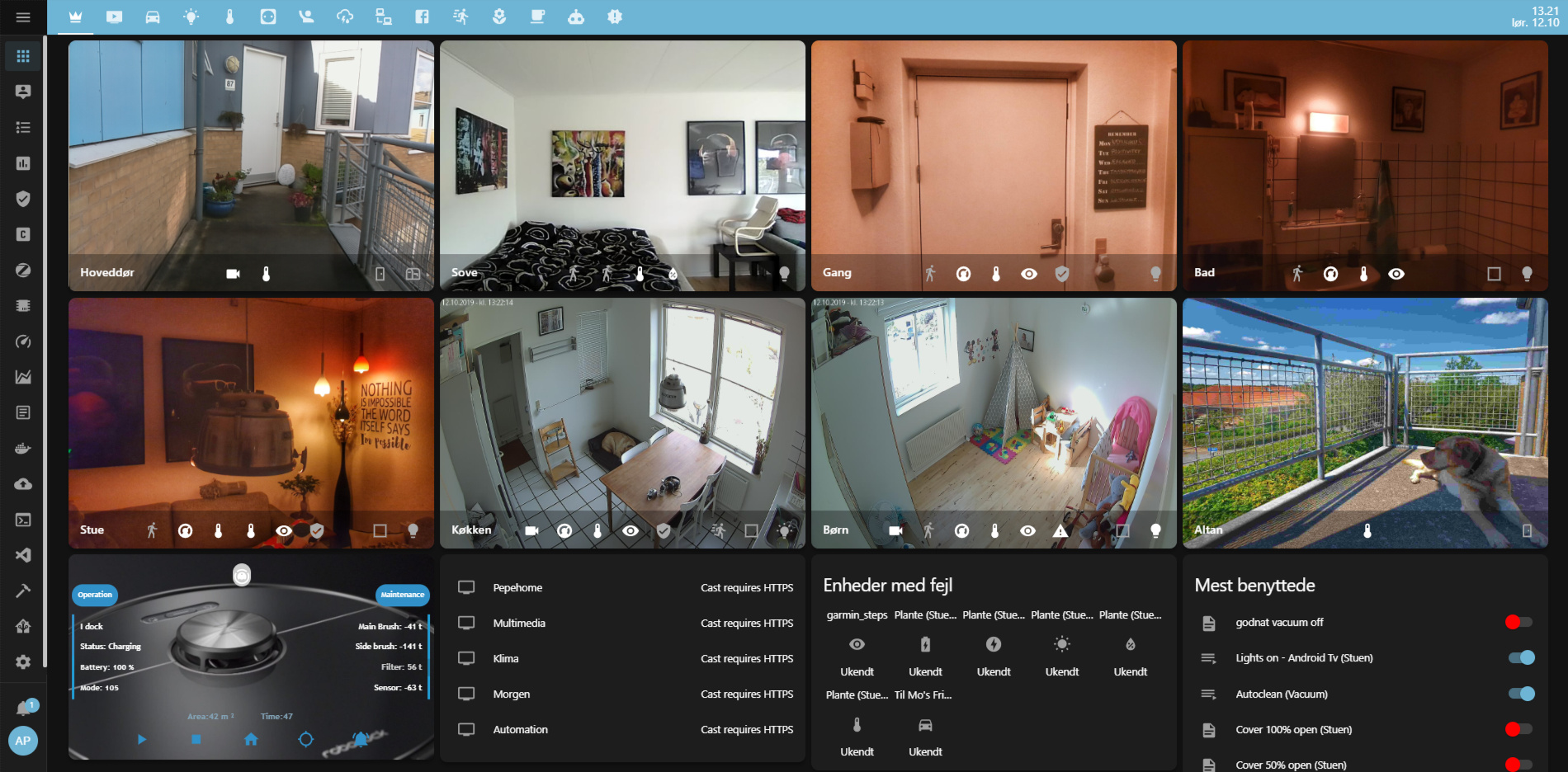Send vacuum home with house button
This screenshot has width=1568, height=772.
pyautogui.click(x=251, y=740)
